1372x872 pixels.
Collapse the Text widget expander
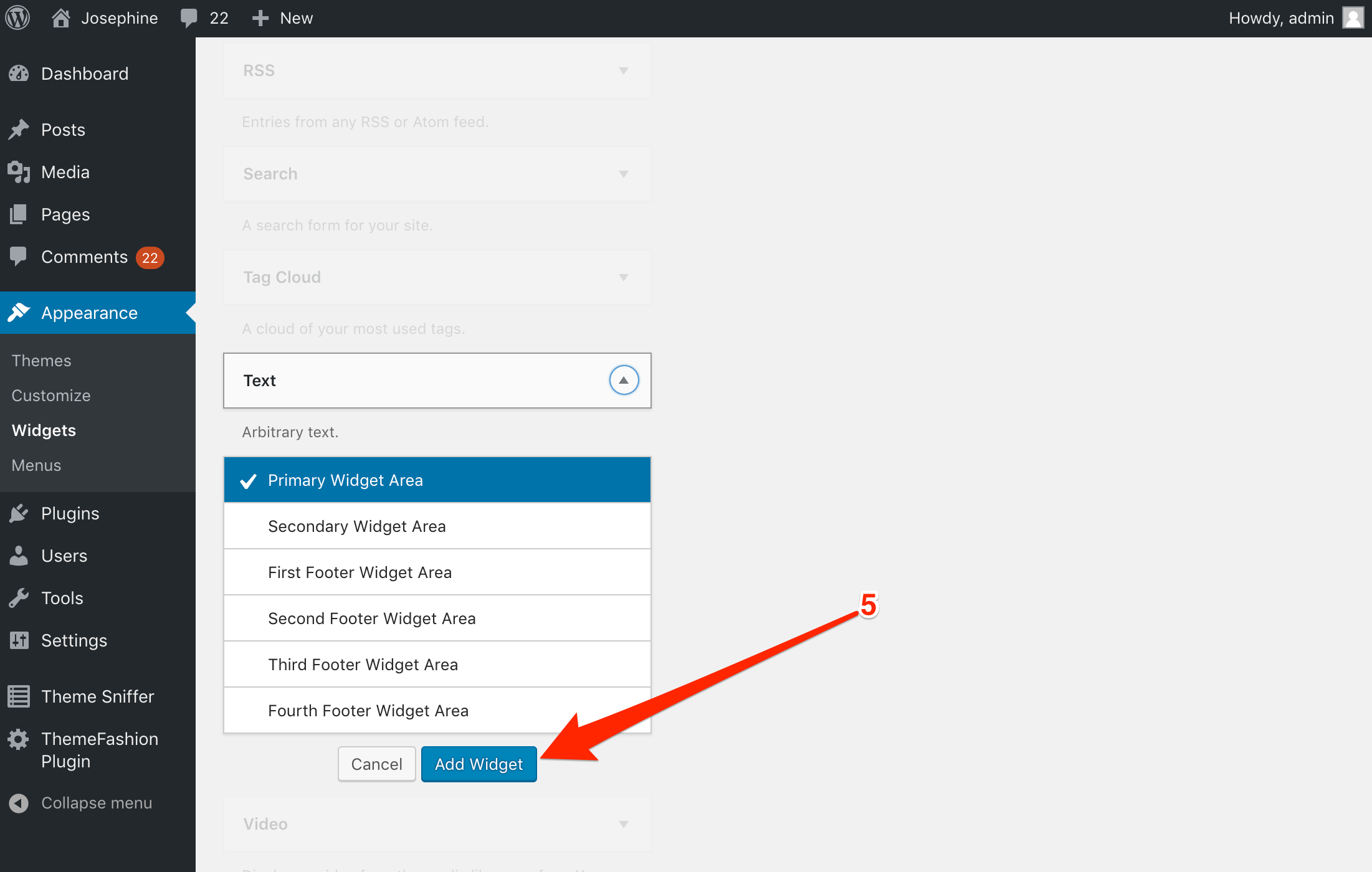pos(623,380)
